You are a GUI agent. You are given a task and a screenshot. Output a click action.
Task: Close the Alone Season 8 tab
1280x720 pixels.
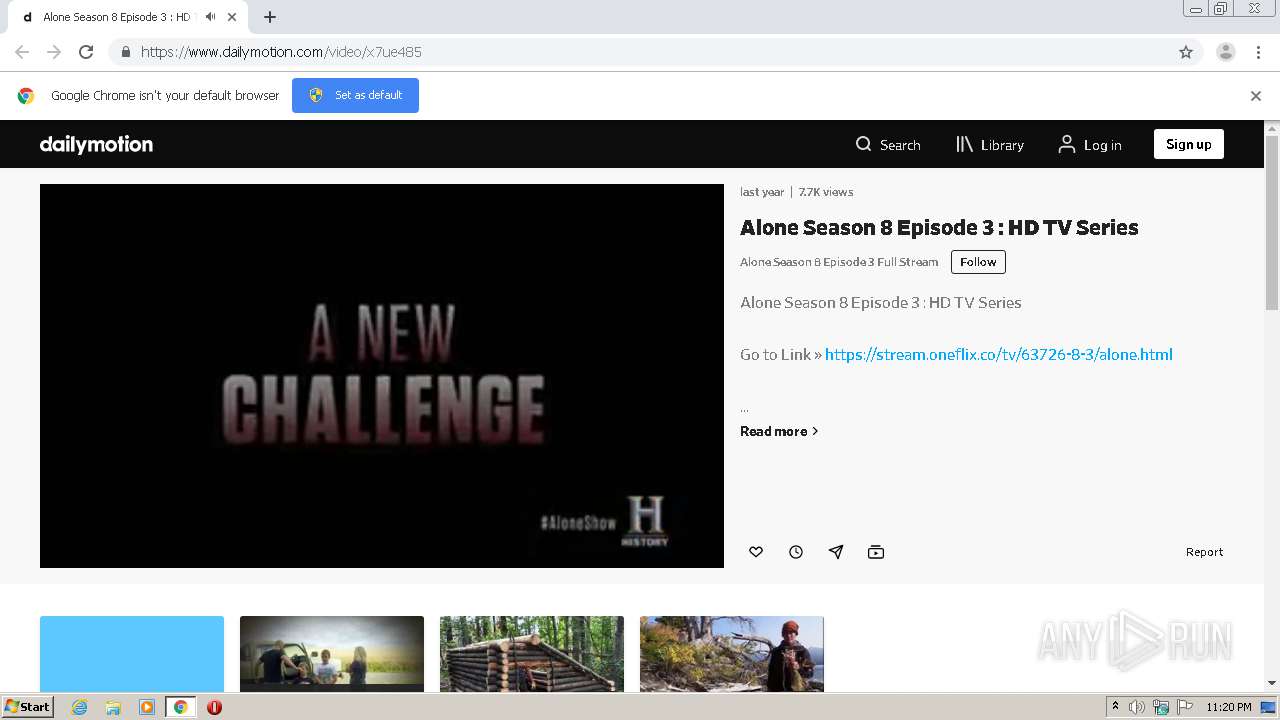pyautogui.click(x=233, y=17)
